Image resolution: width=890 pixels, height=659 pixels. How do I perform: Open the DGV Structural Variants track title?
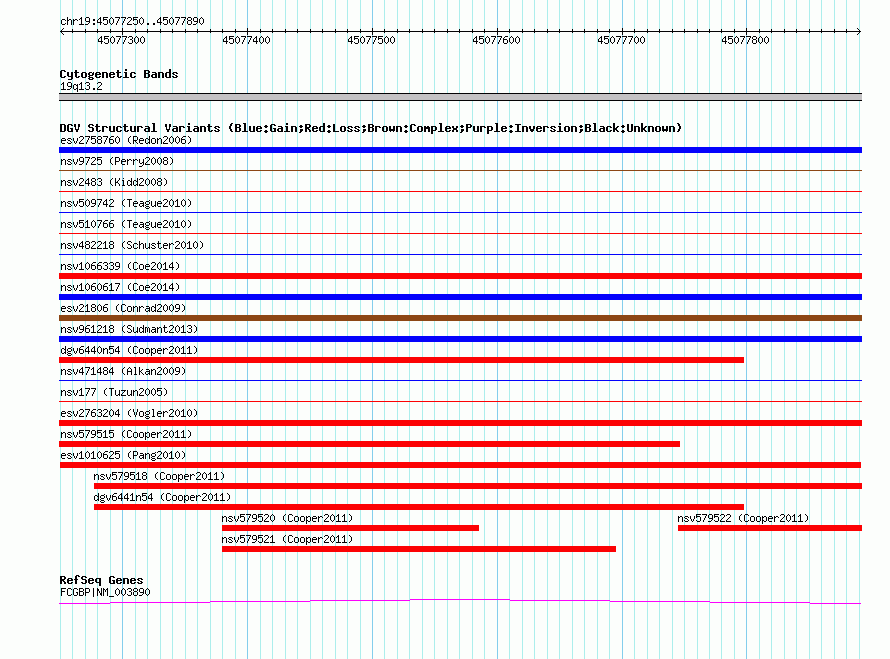(x=371, y=128)
